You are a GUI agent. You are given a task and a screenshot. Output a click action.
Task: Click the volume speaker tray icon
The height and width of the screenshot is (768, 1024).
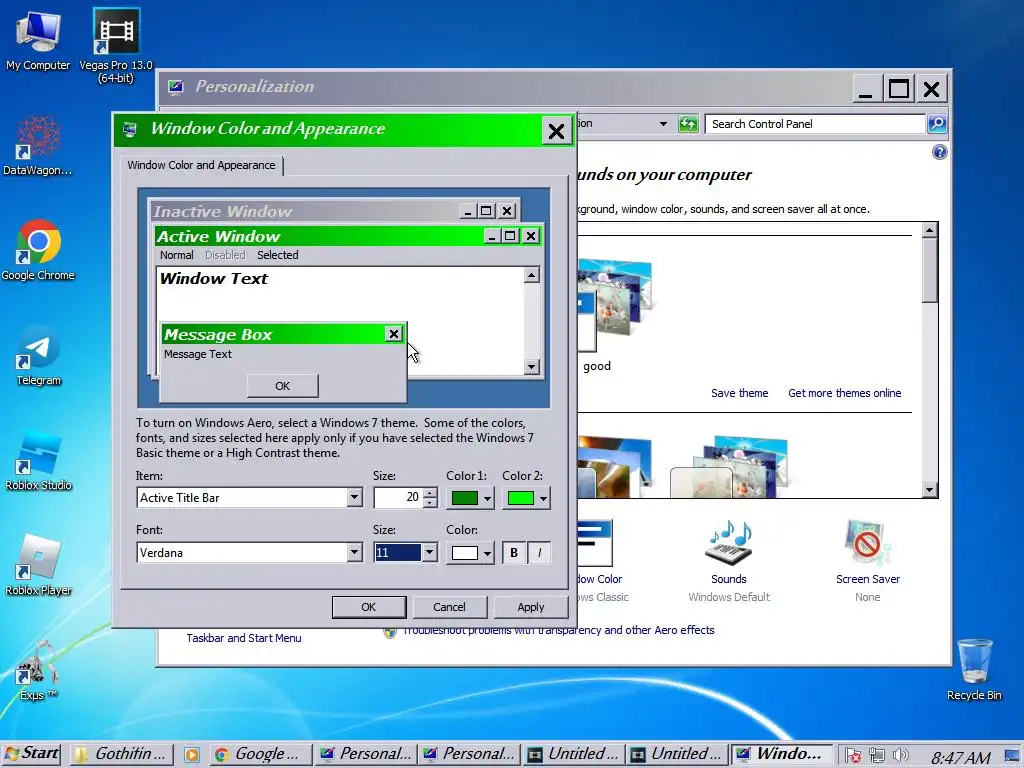pyautogui.click(x=901, y=756)
